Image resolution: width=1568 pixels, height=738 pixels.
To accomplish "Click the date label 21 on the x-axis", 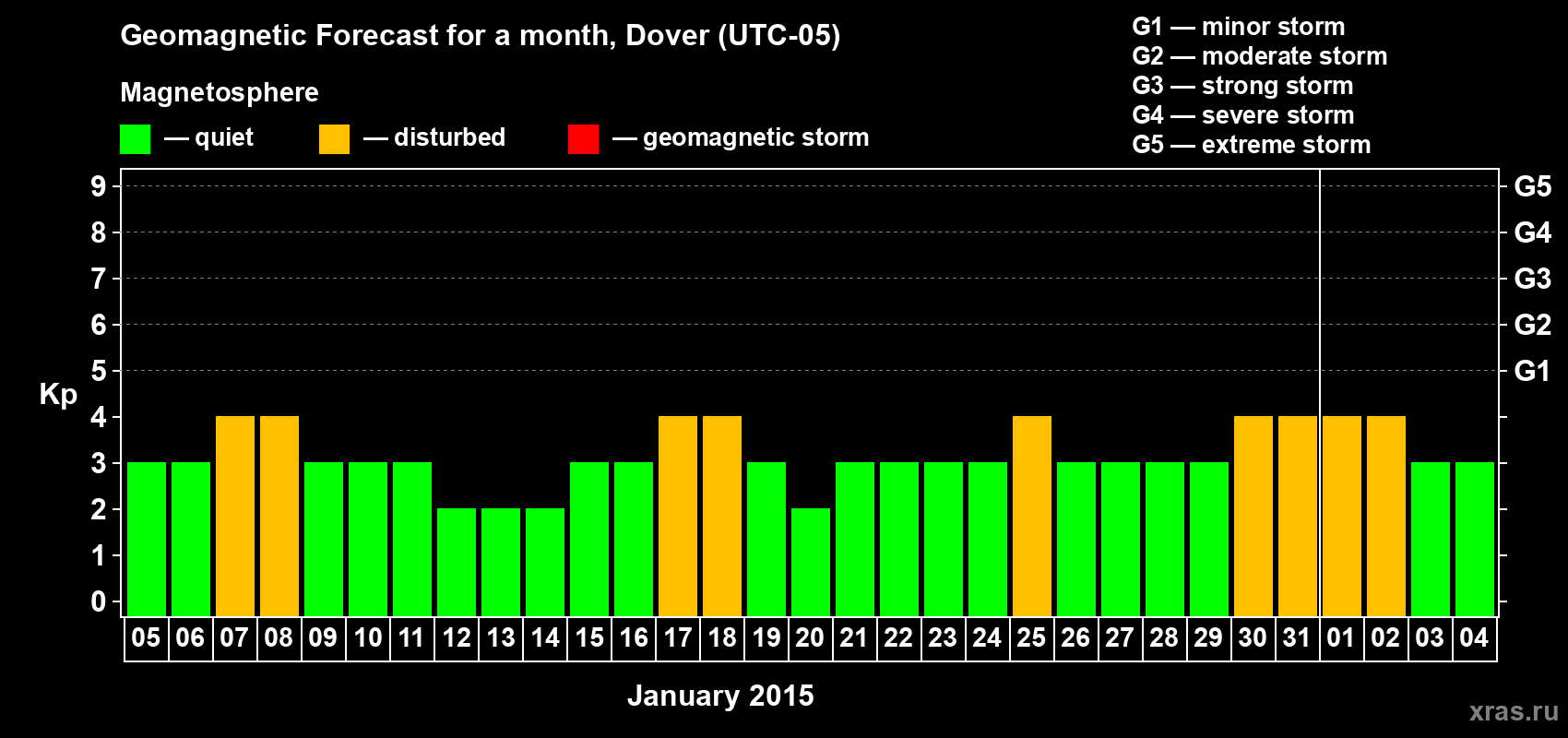I will coord(854,637).
